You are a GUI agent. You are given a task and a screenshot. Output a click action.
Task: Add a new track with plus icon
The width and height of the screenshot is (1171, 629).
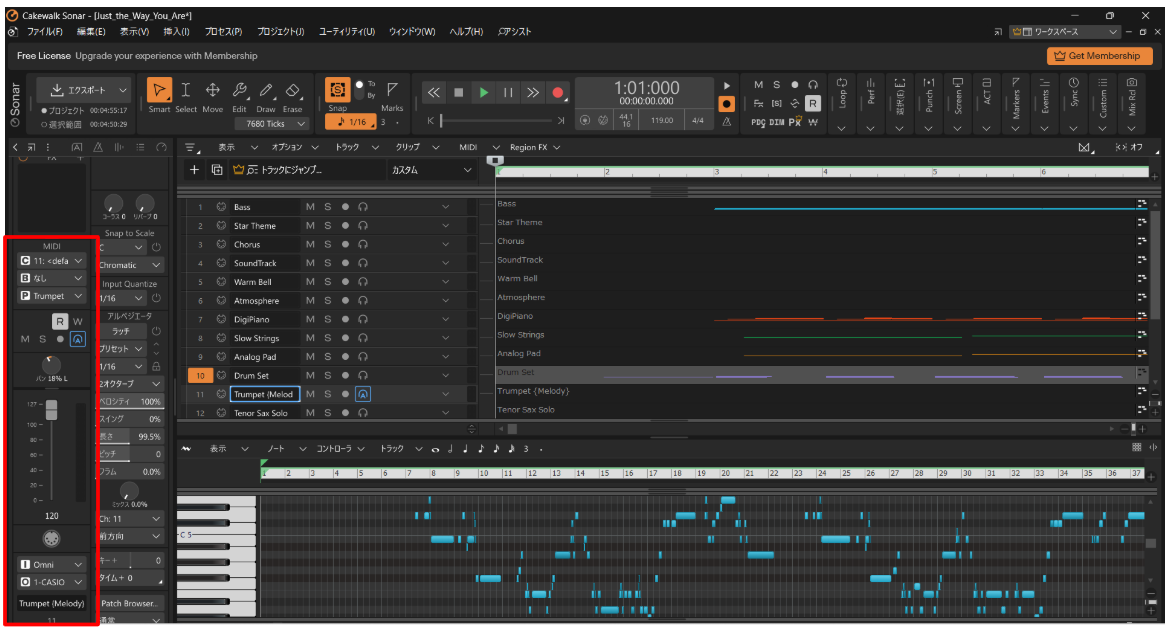pyautogui.click(x=194, y=170)
